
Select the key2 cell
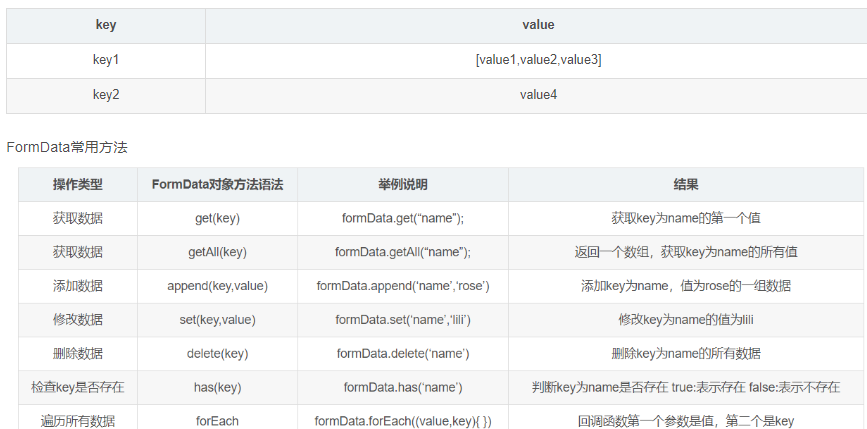point(106,96)
